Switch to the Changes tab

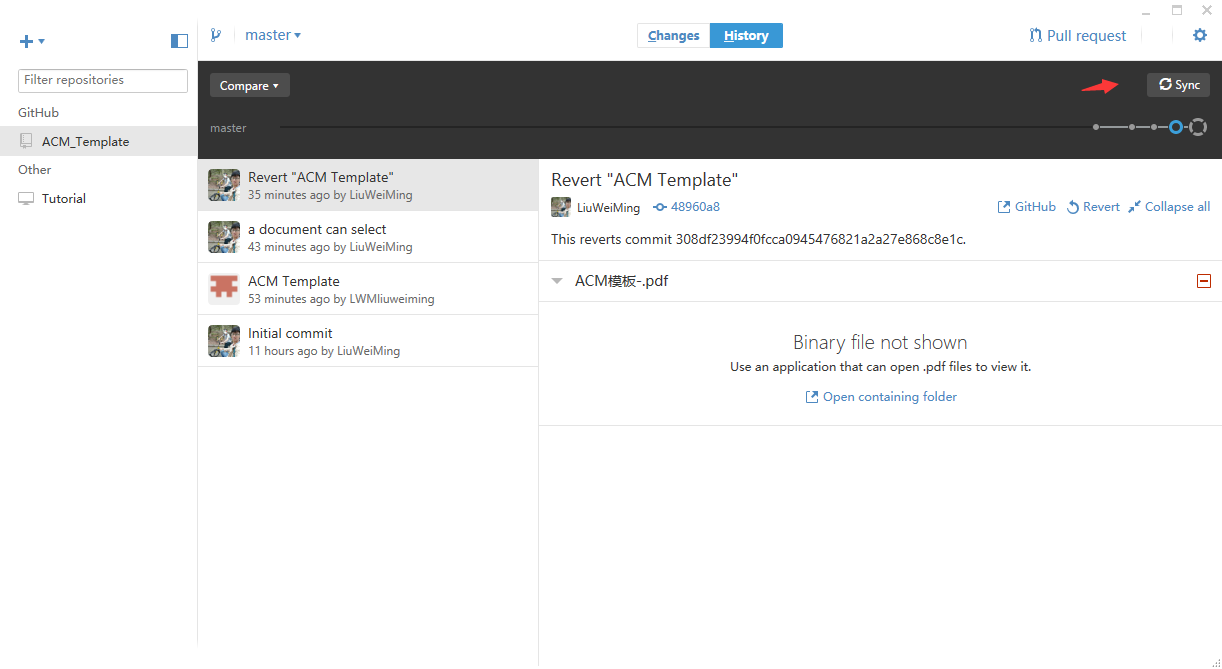tap(674, 35)
